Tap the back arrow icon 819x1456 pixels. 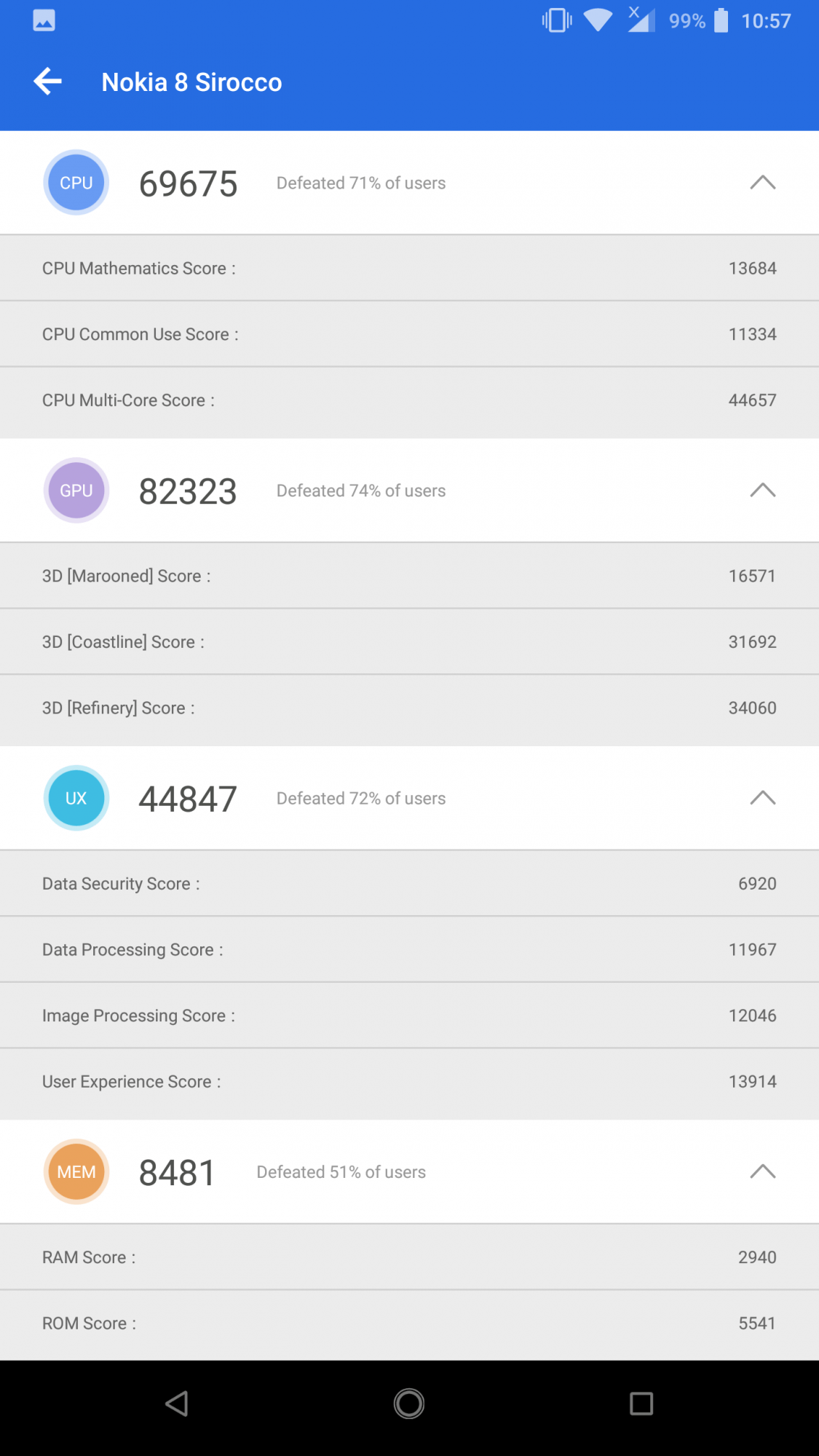coord(48,82)
